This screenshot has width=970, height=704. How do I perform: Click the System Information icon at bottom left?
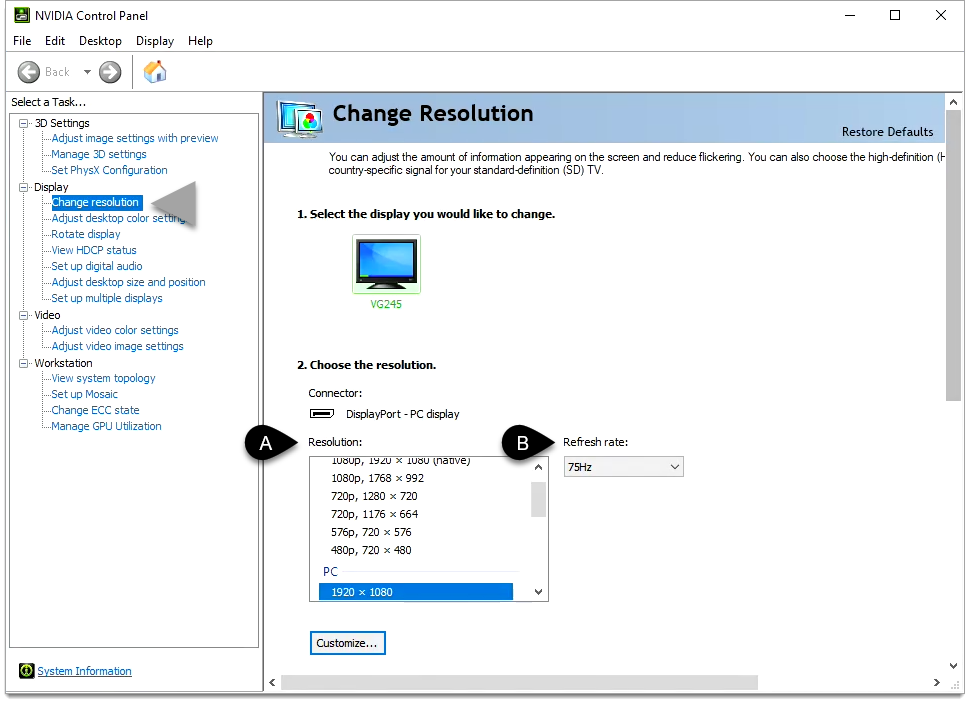click(25, 671)
